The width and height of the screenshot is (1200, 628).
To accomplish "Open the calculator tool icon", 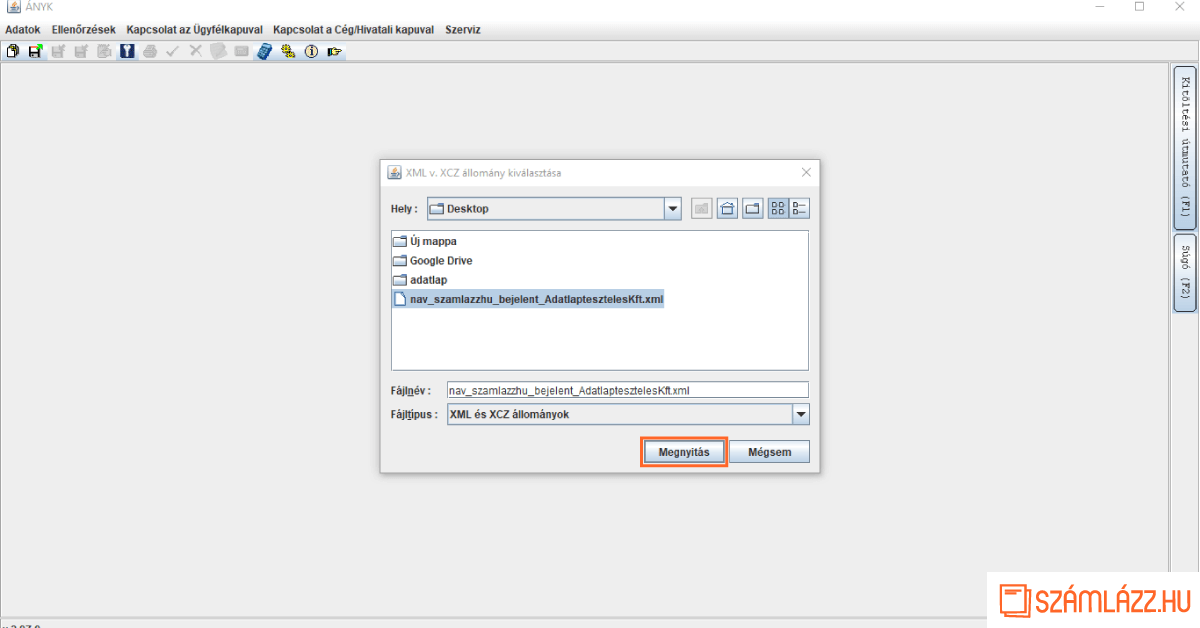I will (264, 51).
